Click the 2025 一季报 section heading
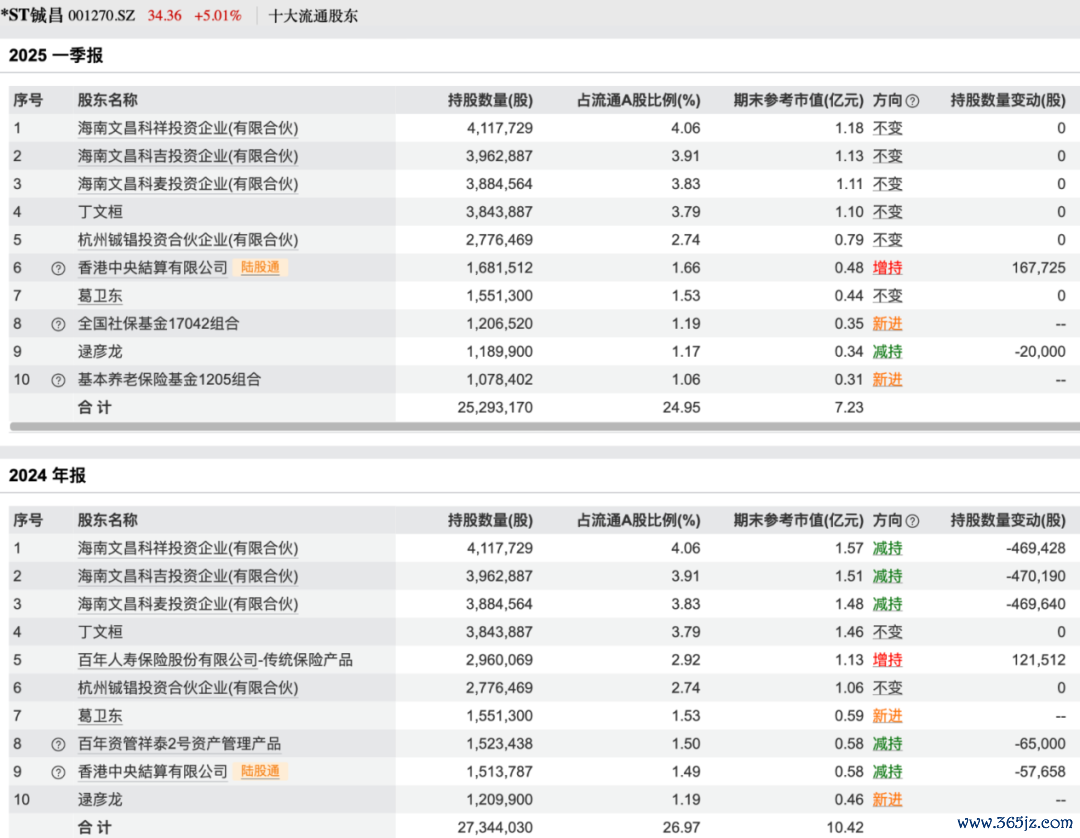 coord(56,56)
